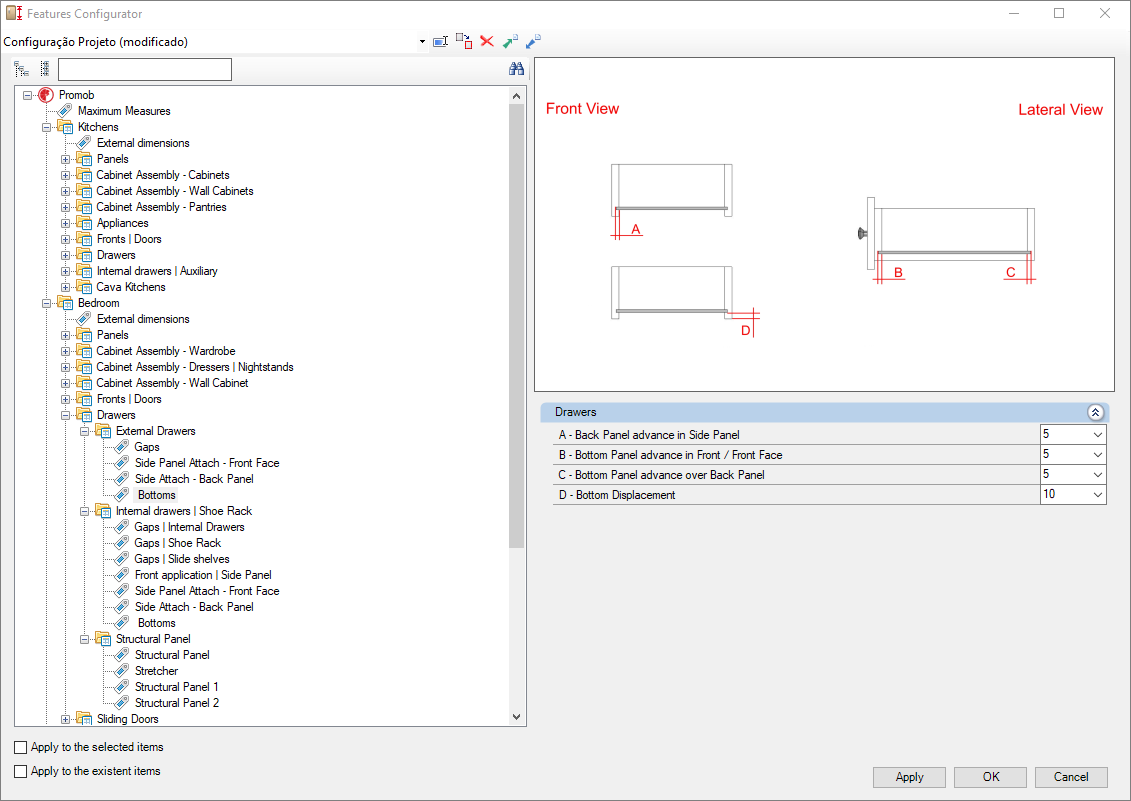Delete configuration with the red X icon
1131x801 pixels.
[487, 41]
